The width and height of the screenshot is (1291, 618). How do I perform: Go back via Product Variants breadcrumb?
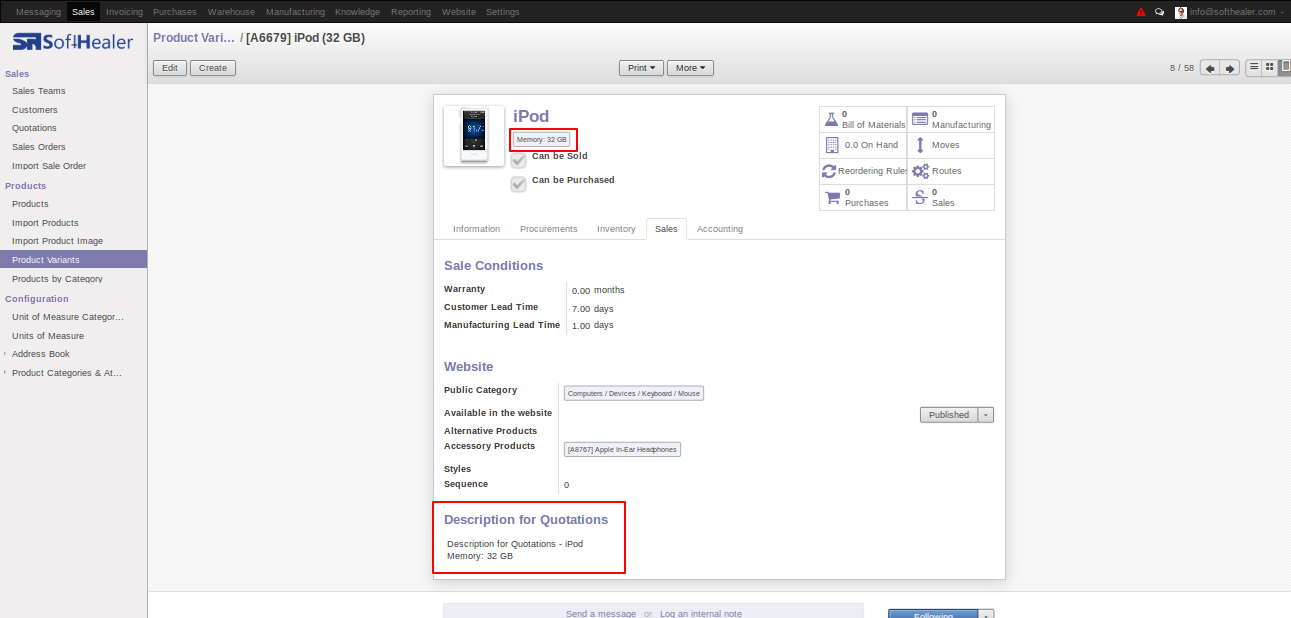point(194,38)
